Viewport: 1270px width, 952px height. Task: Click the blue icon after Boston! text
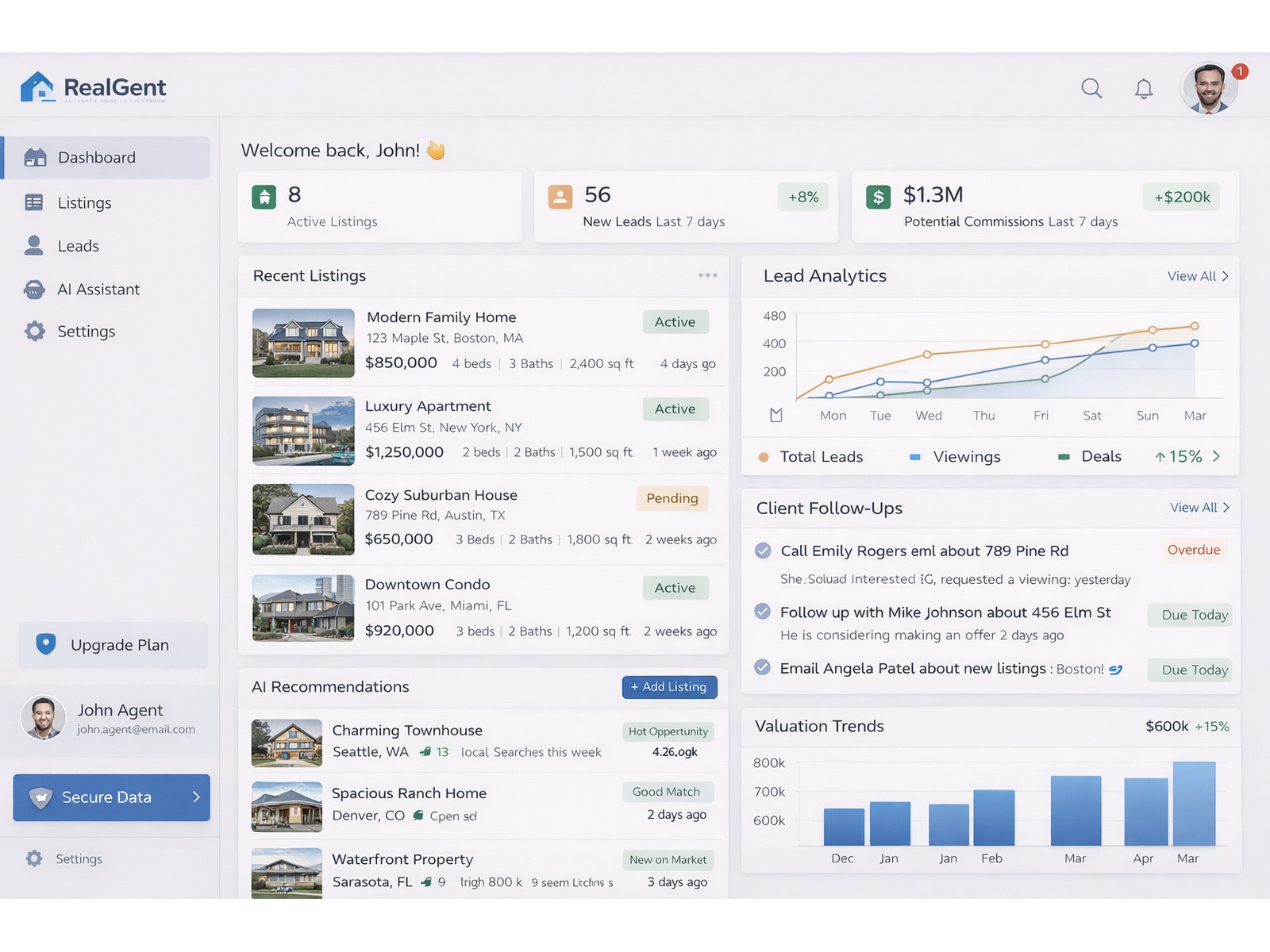[1116, 670]
